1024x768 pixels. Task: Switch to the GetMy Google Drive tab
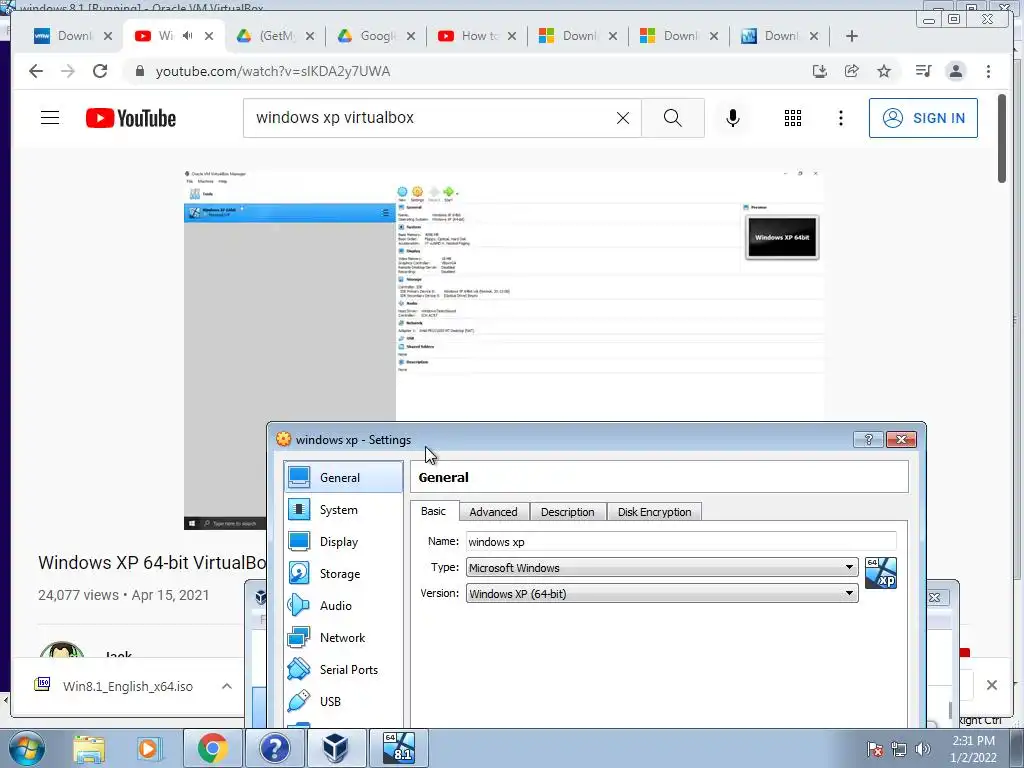click(274, 36)
